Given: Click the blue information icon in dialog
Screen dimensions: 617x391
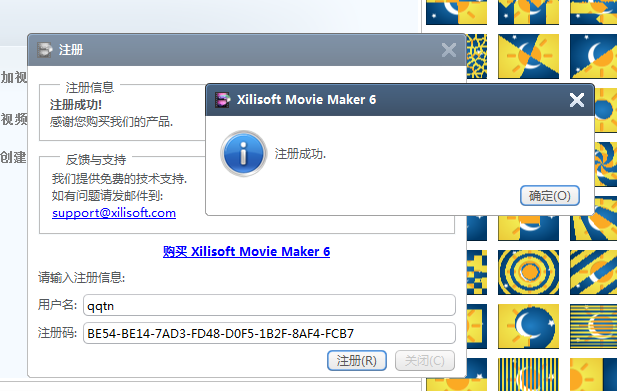Looking at the screenshot, I should point(243,153).
